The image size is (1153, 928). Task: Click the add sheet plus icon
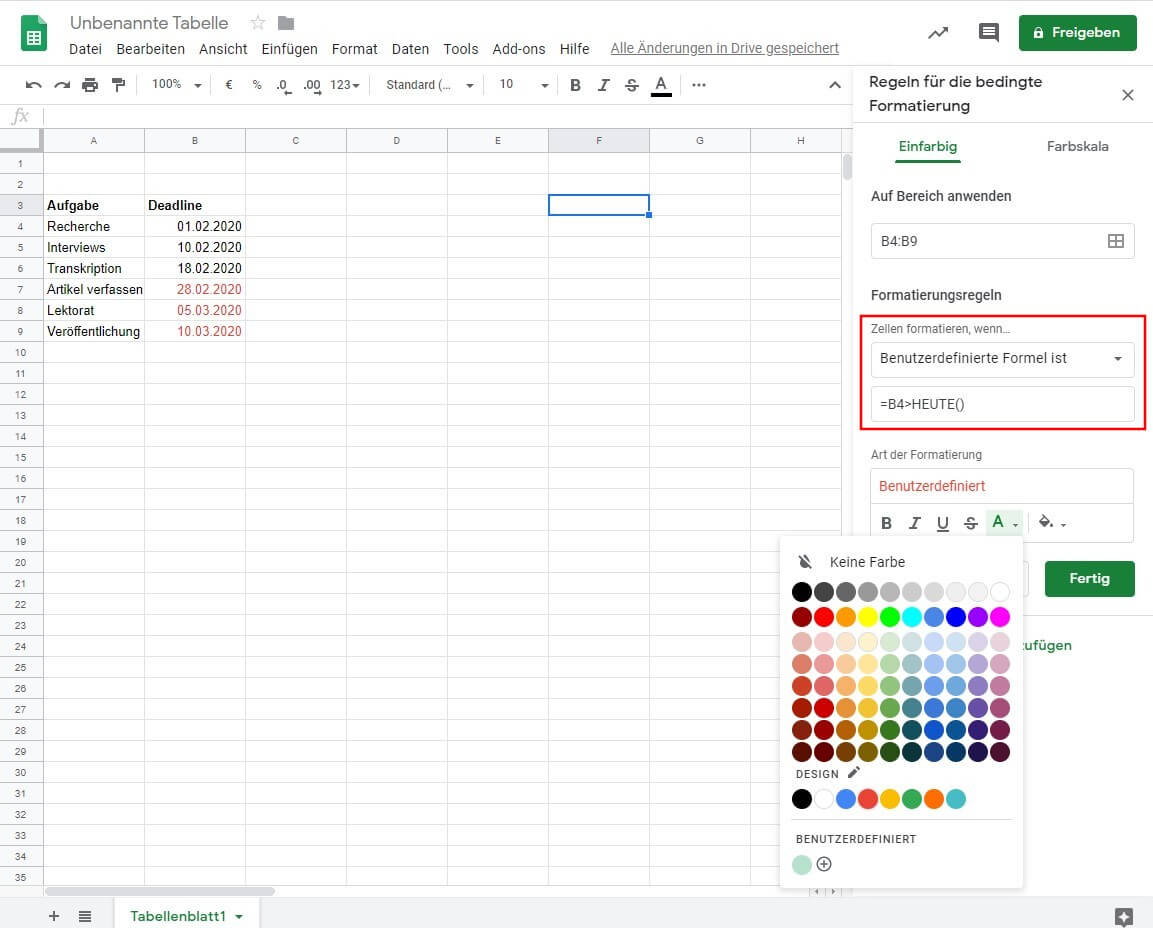point(54,916)
